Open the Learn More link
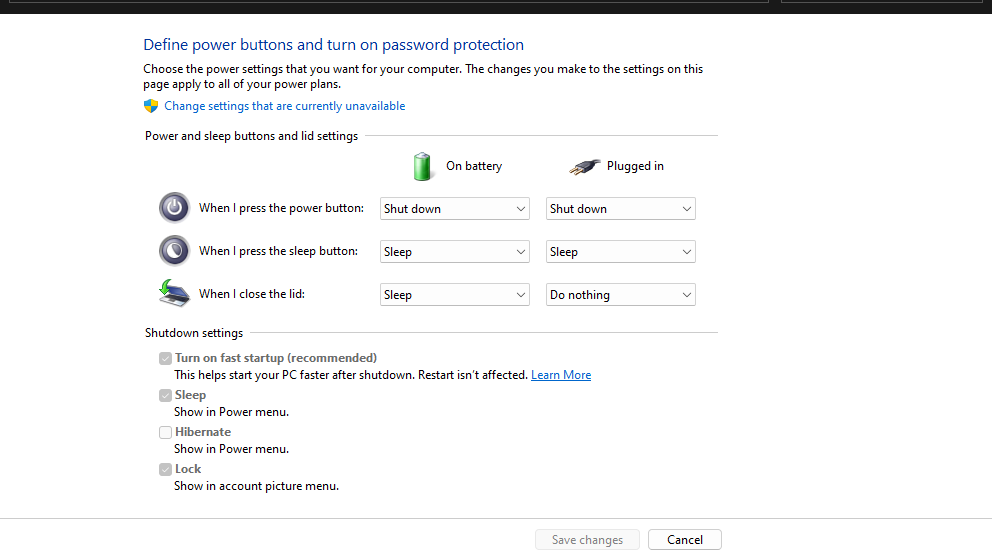This screenshot has width=992, height=554. point(561,375)
